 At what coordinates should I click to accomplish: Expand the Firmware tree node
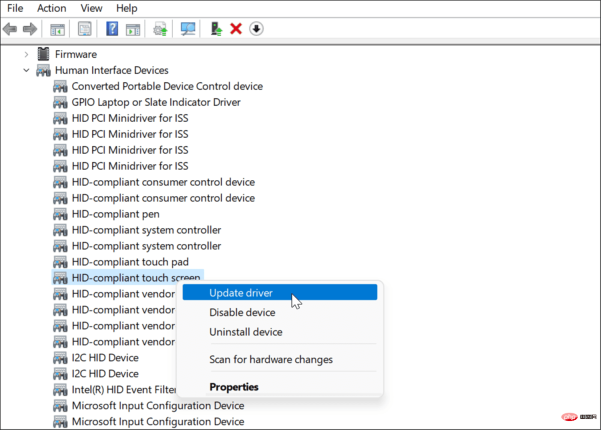[26, 54]
